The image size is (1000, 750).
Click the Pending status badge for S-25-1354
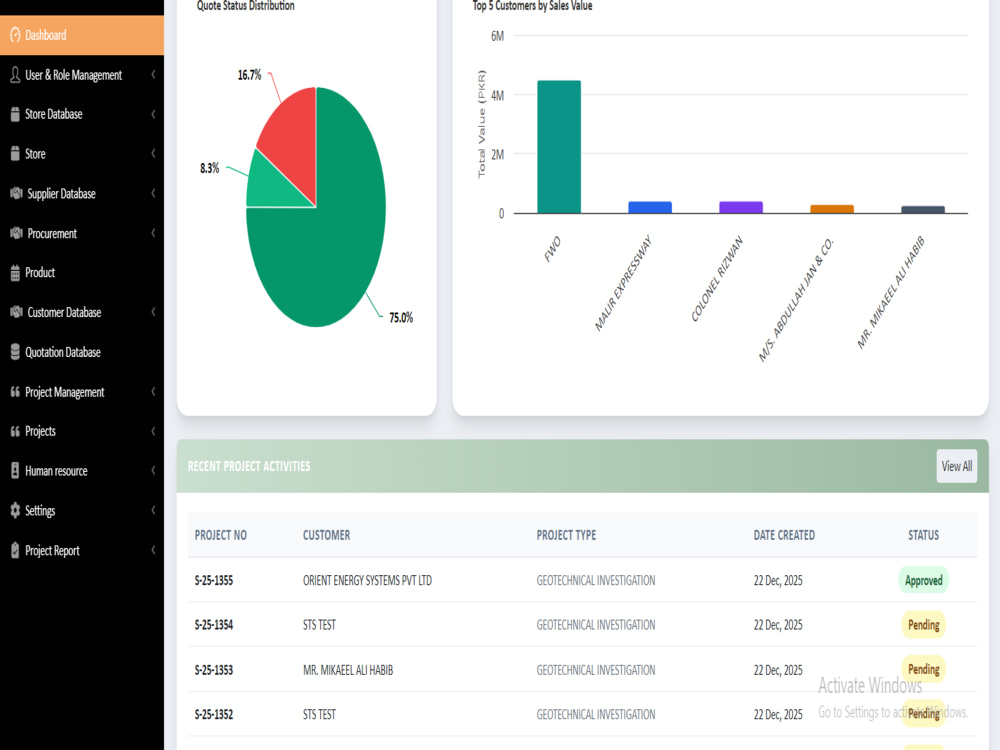click(923, 625)
